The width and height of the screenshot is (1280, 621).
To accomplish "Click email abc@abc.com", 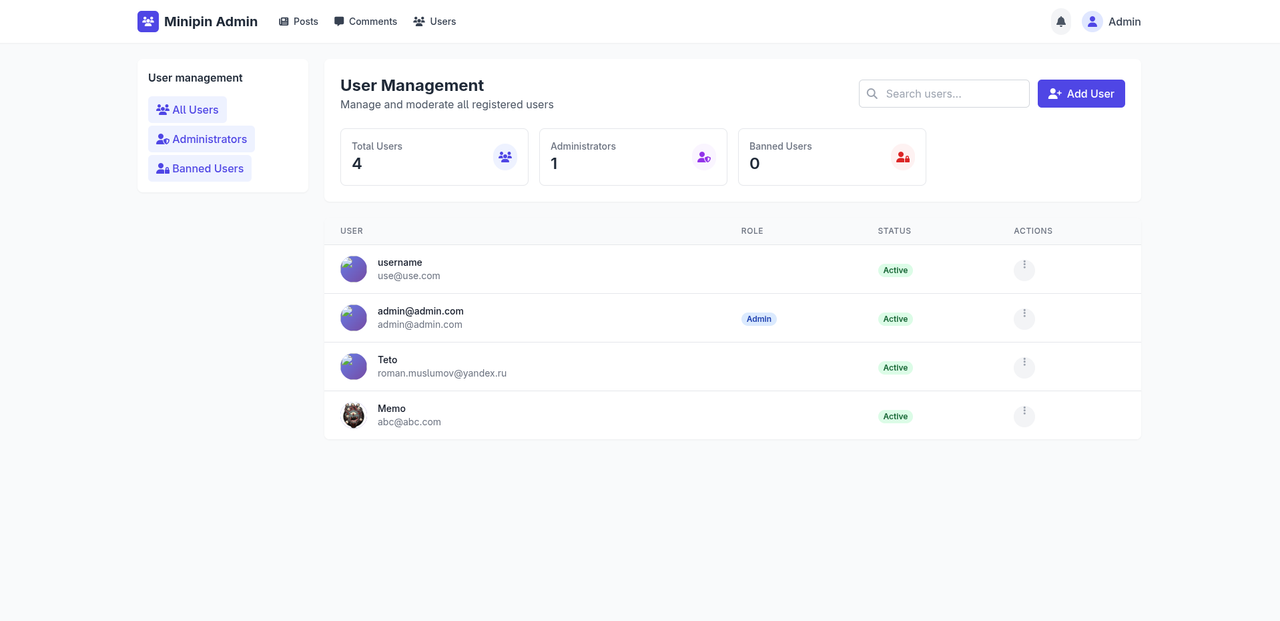I will (409, 422).
